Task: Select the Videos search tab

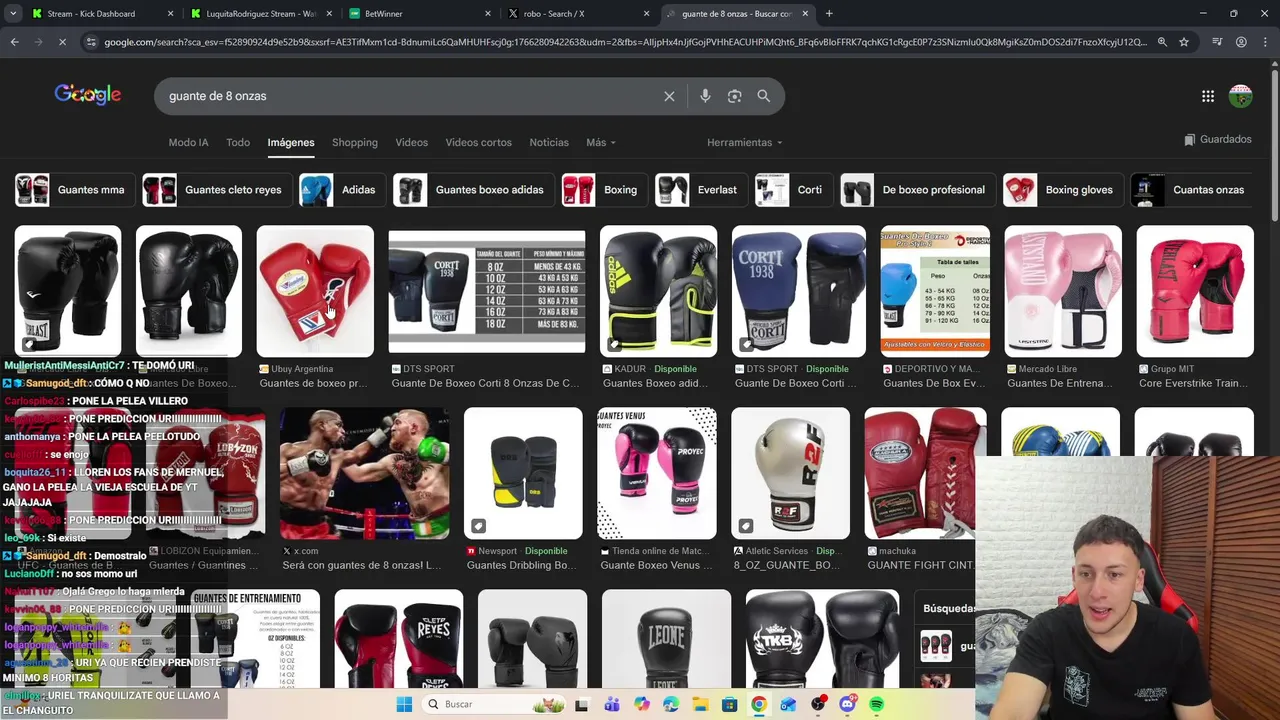Action: point(411,142)
